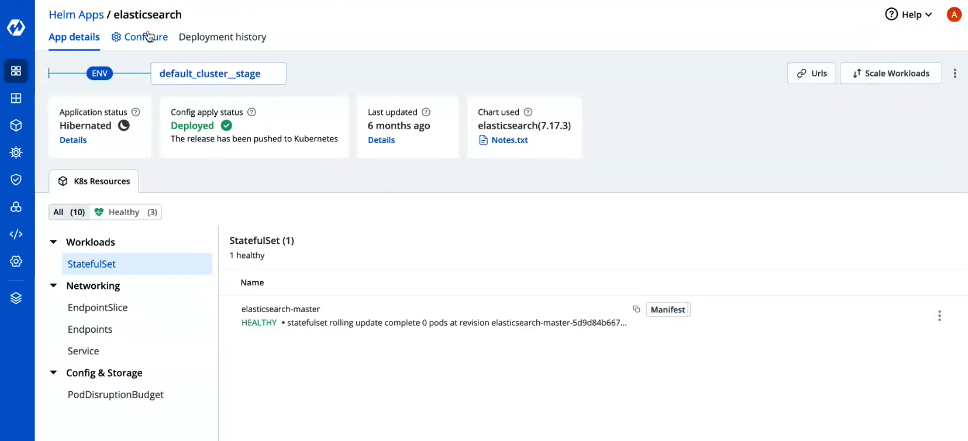
Task: Click the help icon next to Application status
Action: [136, 112]
